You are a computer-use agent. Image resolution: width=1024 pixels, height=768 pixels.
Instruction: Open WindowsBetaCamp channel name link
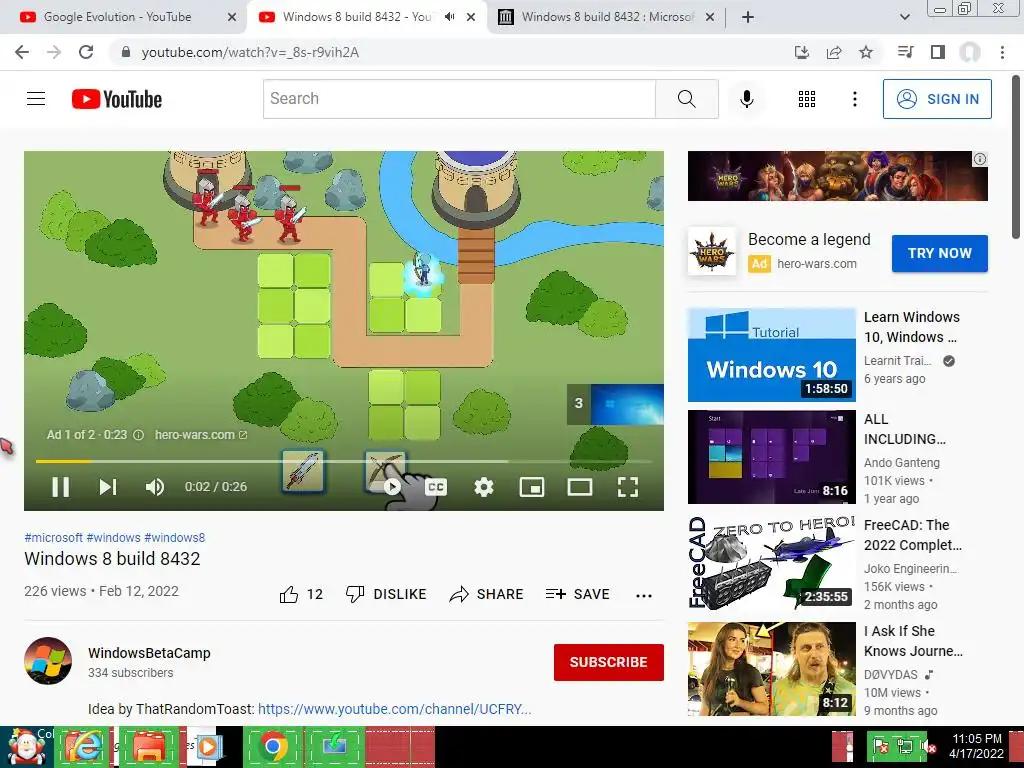pos(149,653)
